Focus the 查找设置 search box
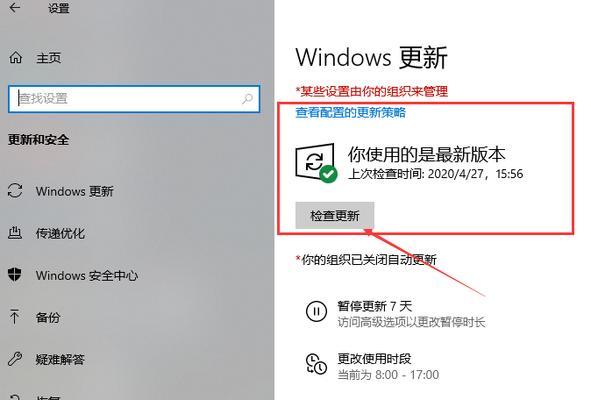 click(134, 99)
